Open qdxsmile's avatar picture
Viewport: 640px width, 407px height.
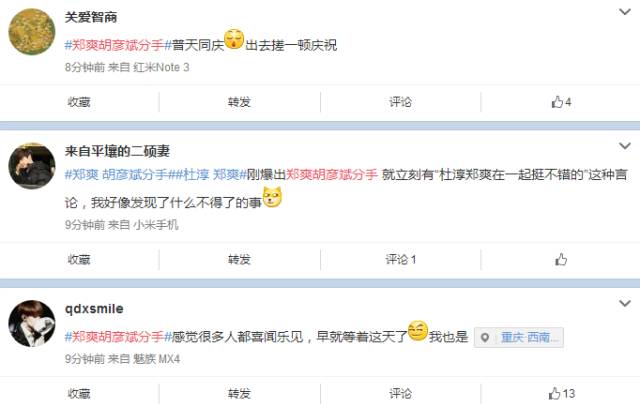click(32, 324)
